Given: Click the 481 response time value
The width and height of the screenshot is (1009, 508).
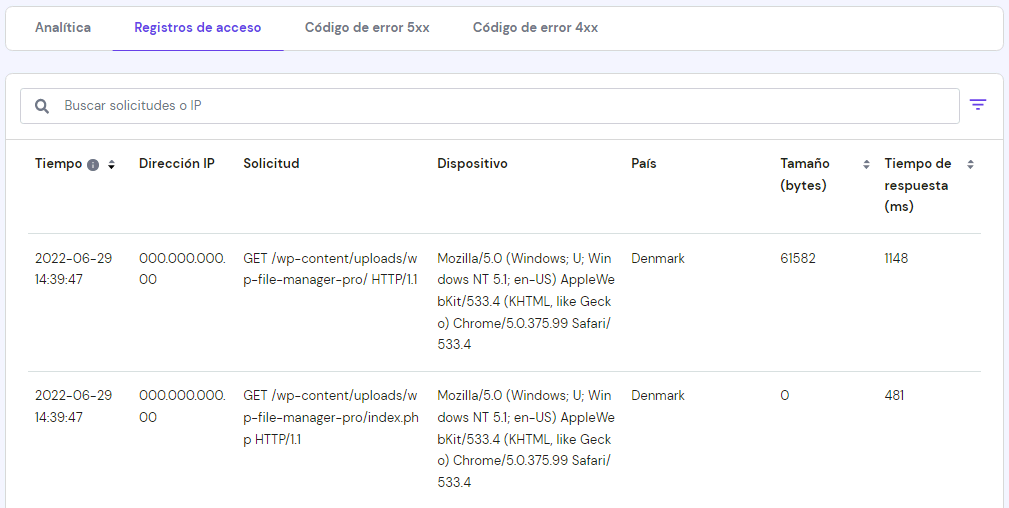Looking at the screenshot, I should [x=894, y=396].
